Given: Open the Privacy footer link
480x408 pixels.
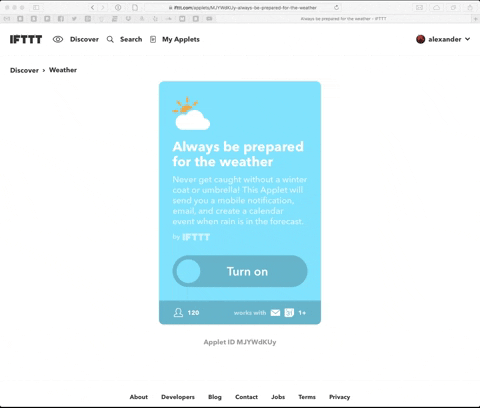Looking at the screenshot, I should point(339,397).
